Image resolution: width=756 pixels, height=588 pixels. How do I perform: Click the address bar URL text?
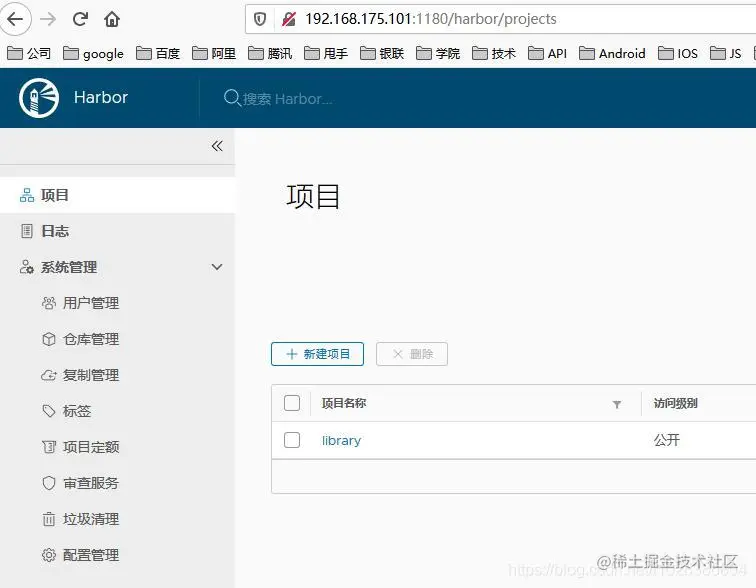point(431,19)
